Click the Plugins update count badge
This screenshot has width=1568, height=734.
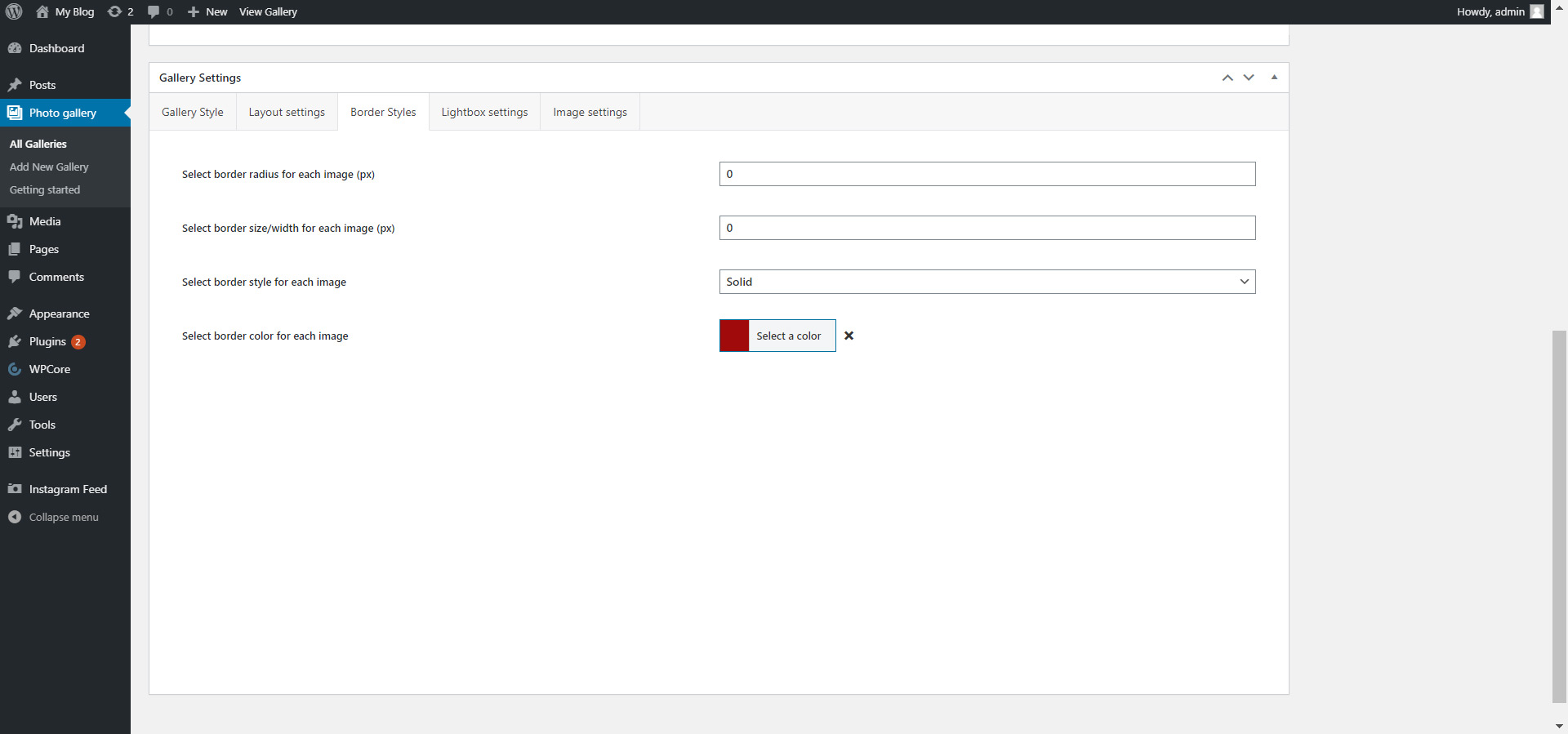[78, 342]
